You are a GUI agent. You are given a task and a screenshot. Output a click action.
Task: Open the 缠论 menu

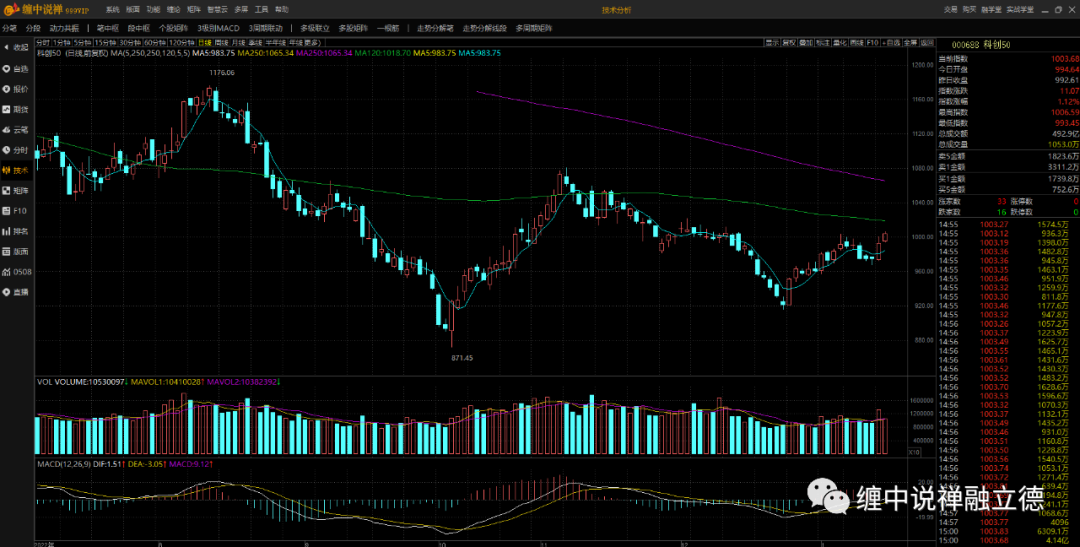pyautogui.click(x=174, y=10)
